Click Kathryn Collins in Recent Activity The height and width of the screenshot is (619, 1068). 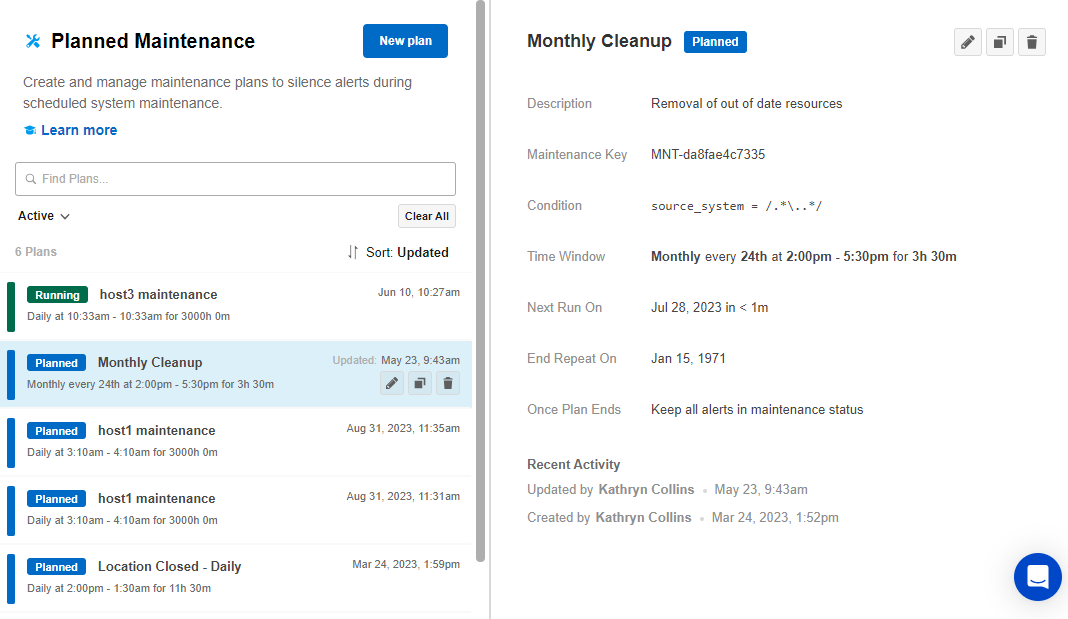tap(647, 489)
